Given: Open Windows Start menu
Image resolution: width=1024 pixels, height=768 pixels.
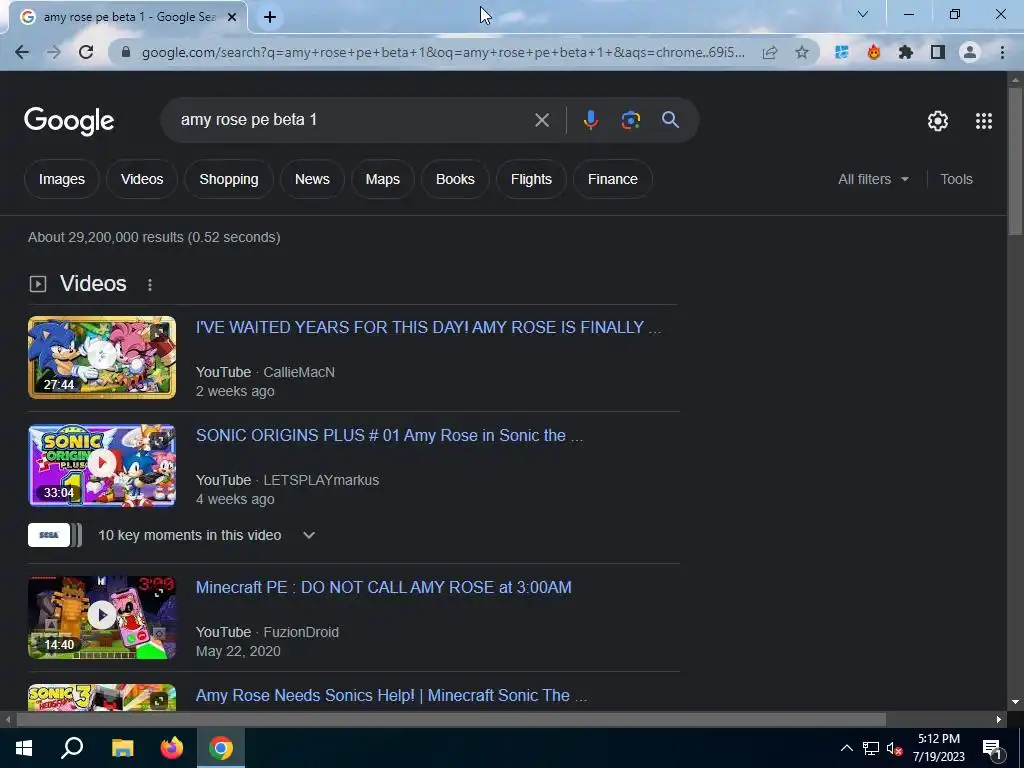Looking at the screenshot, I should click(24, 748).
